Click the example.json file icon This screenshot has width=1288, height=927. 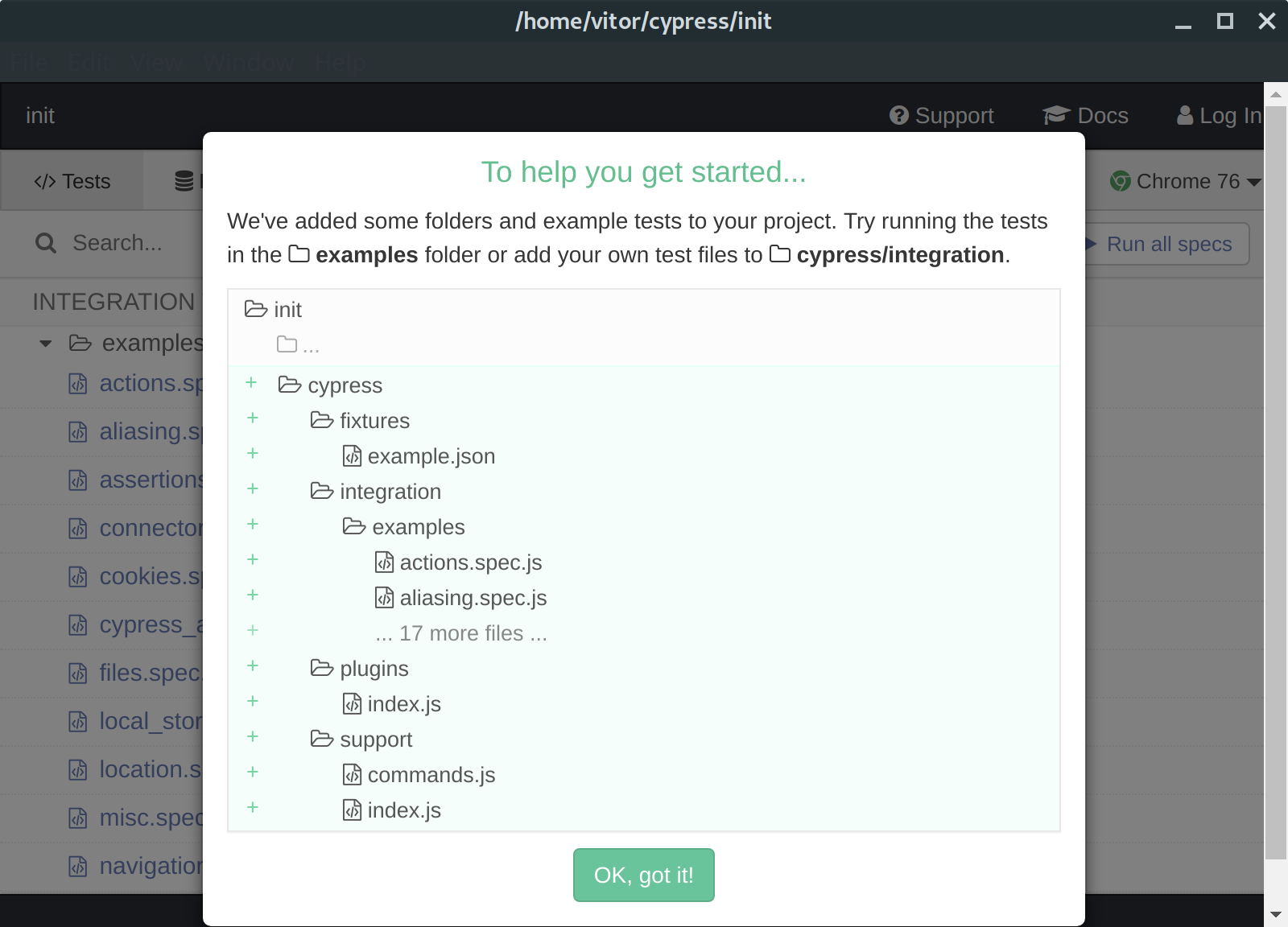[x=352, y=455]
